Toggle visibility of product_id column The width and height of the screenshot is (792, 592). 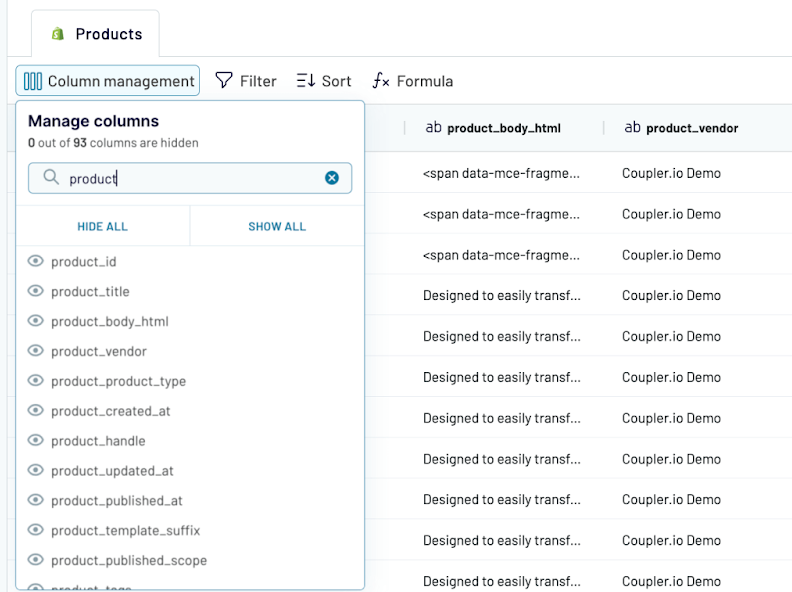click(x=35, y=261)
